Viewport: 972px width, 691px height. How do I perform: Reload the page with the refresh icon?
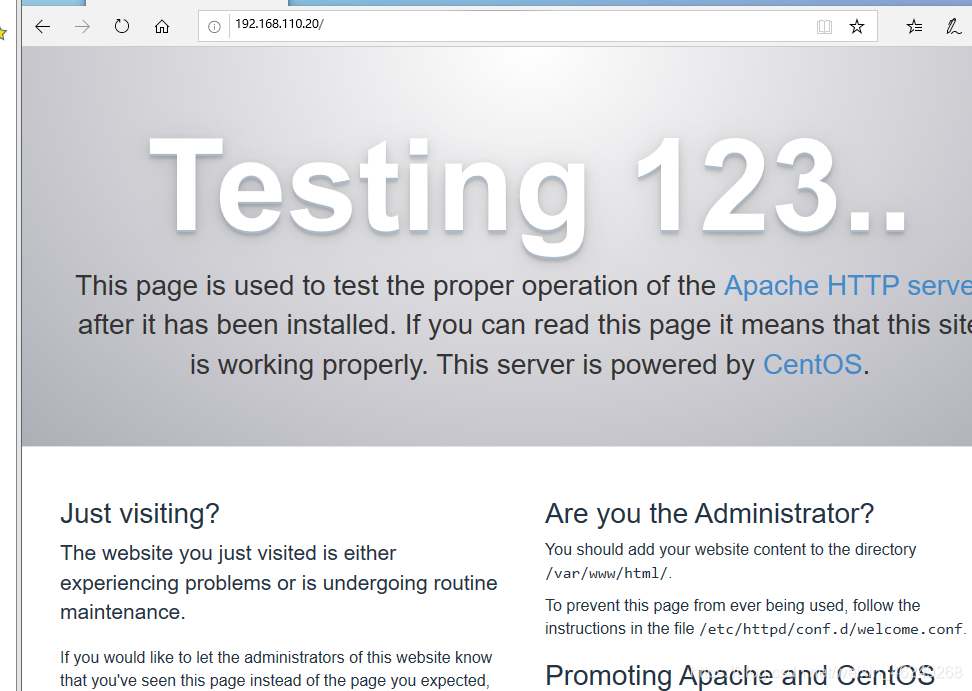122,27
